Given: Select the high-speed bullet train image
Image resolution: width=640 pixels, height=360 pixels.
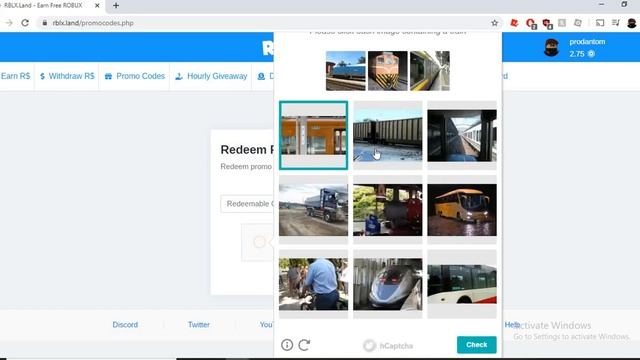Looking at the screenshot, I should (388, 284).
